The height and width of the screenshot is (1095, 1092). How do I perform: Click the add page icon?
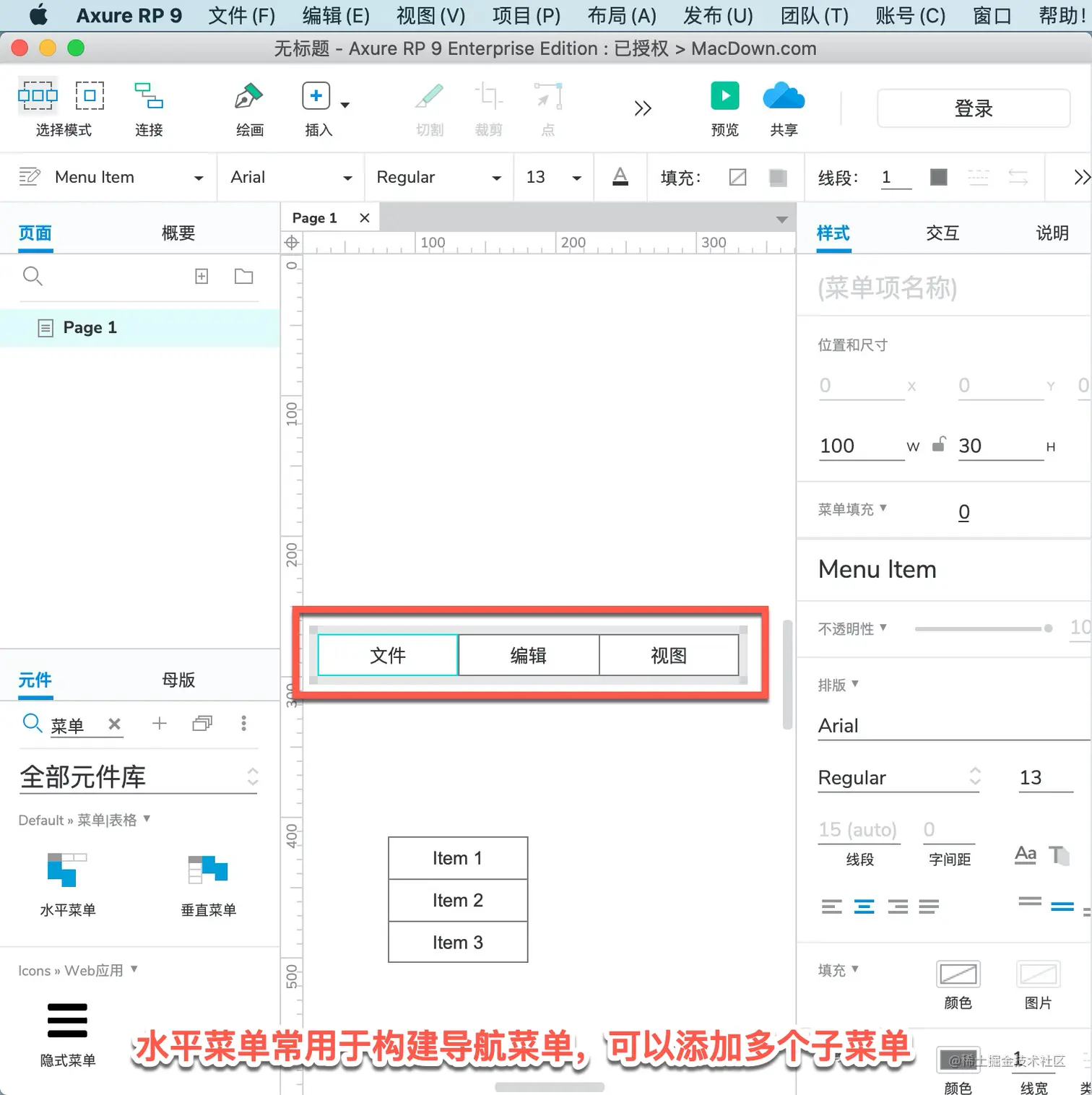pos(201,276)
